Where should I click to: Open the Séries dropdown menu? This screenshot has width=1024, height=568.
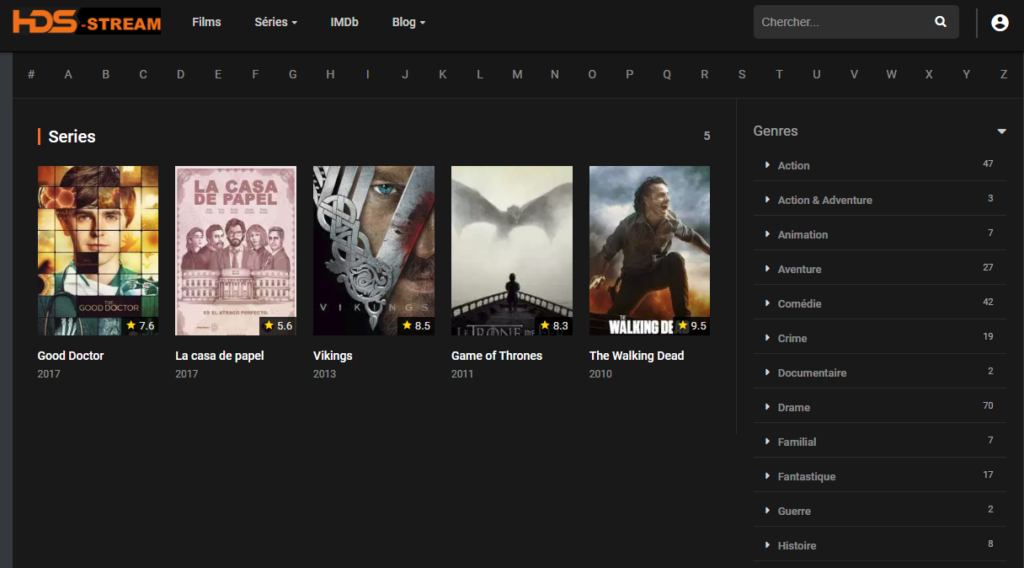[276, 22]
